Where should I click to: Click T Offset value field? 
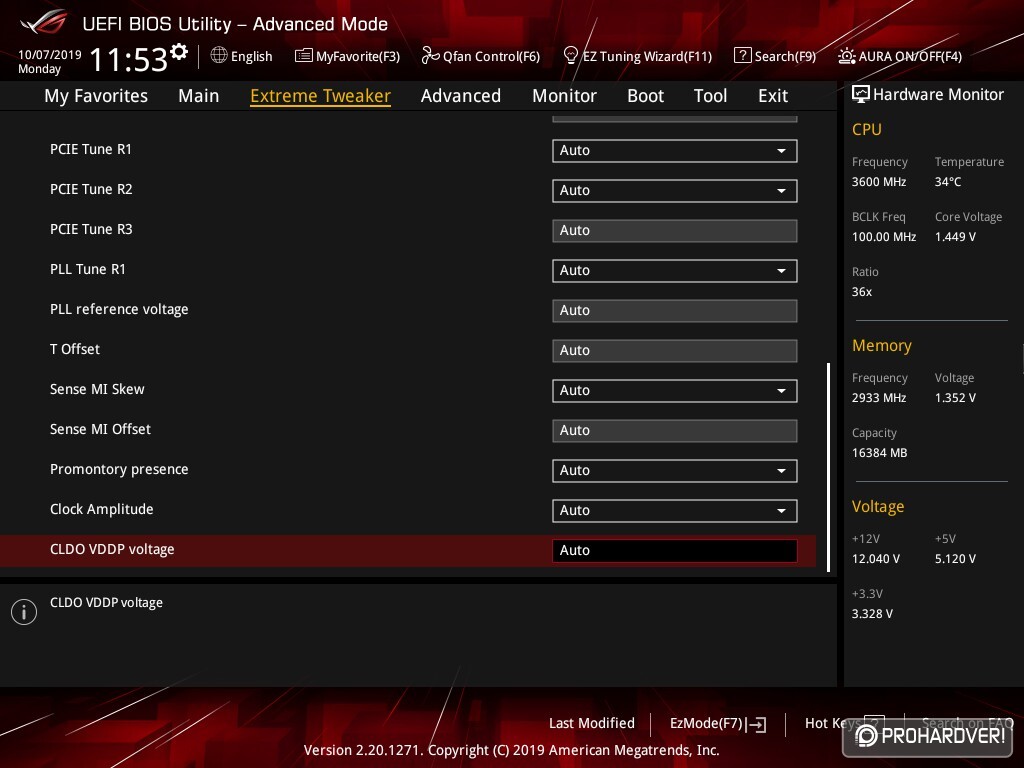[674, 351]
